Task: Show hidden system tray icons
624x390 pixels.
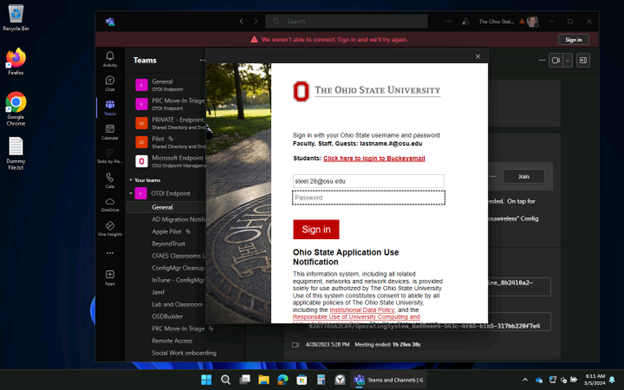Action: coord(525,380)
